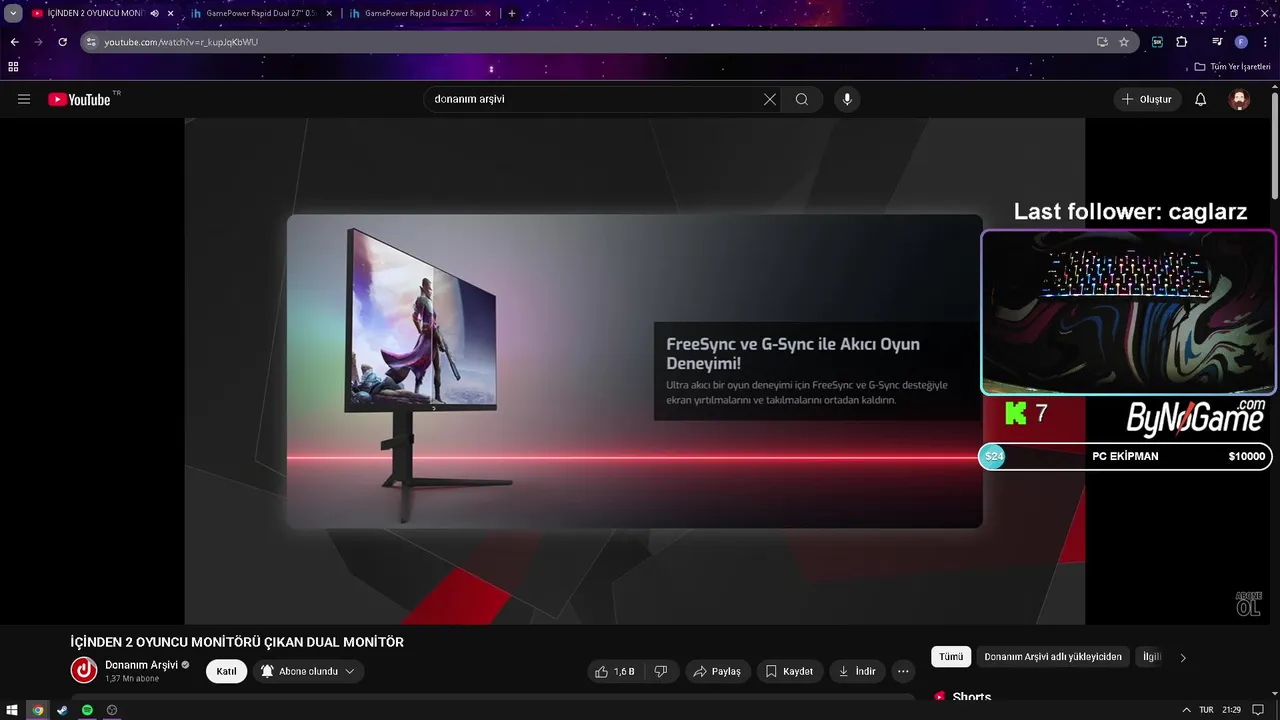Download the video with İndir
This screenshot has height=720, width=1280.
point(857,671)
